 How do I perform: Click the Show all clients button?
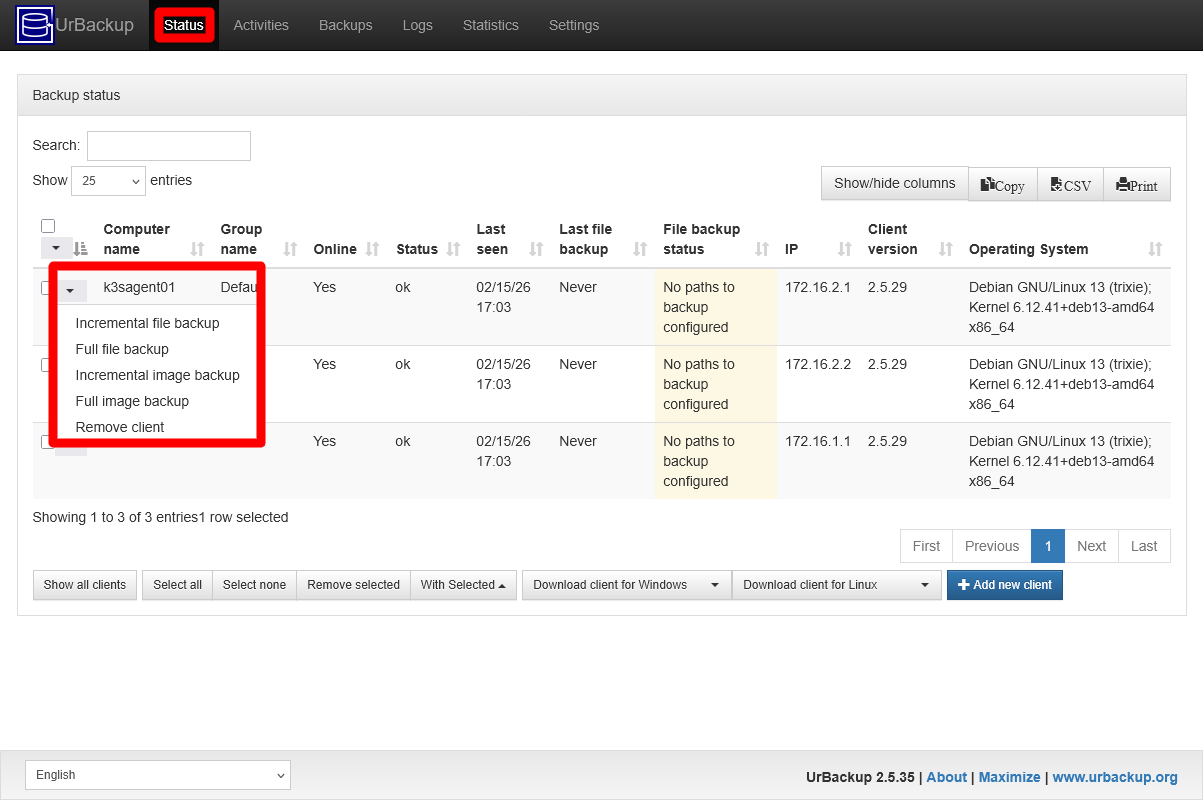coord(84,584)
